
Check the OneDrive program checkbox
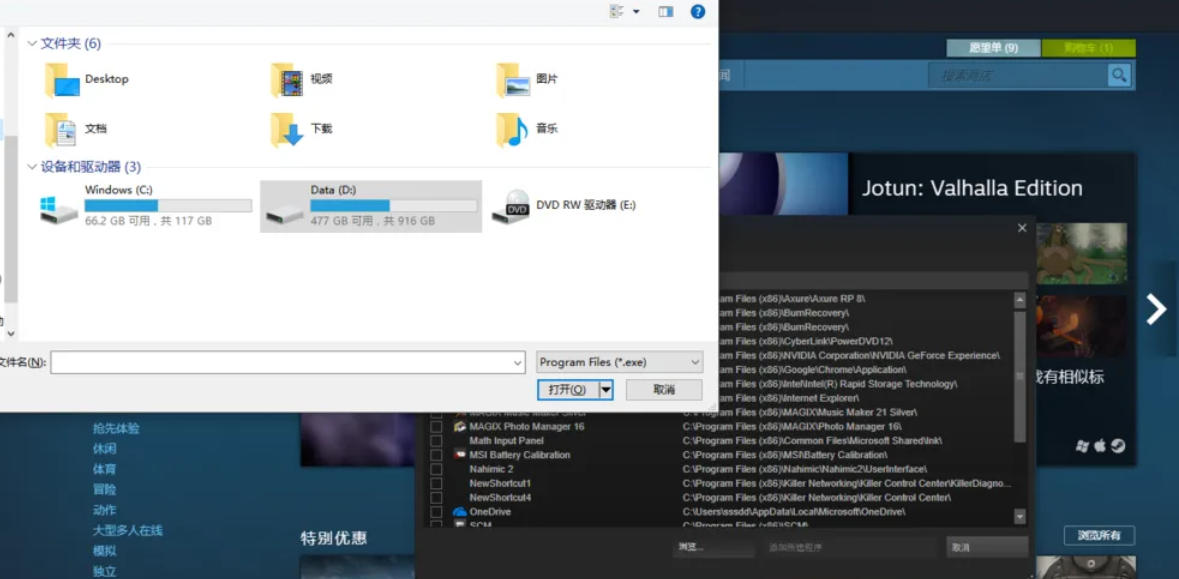(x=434, y=511)
